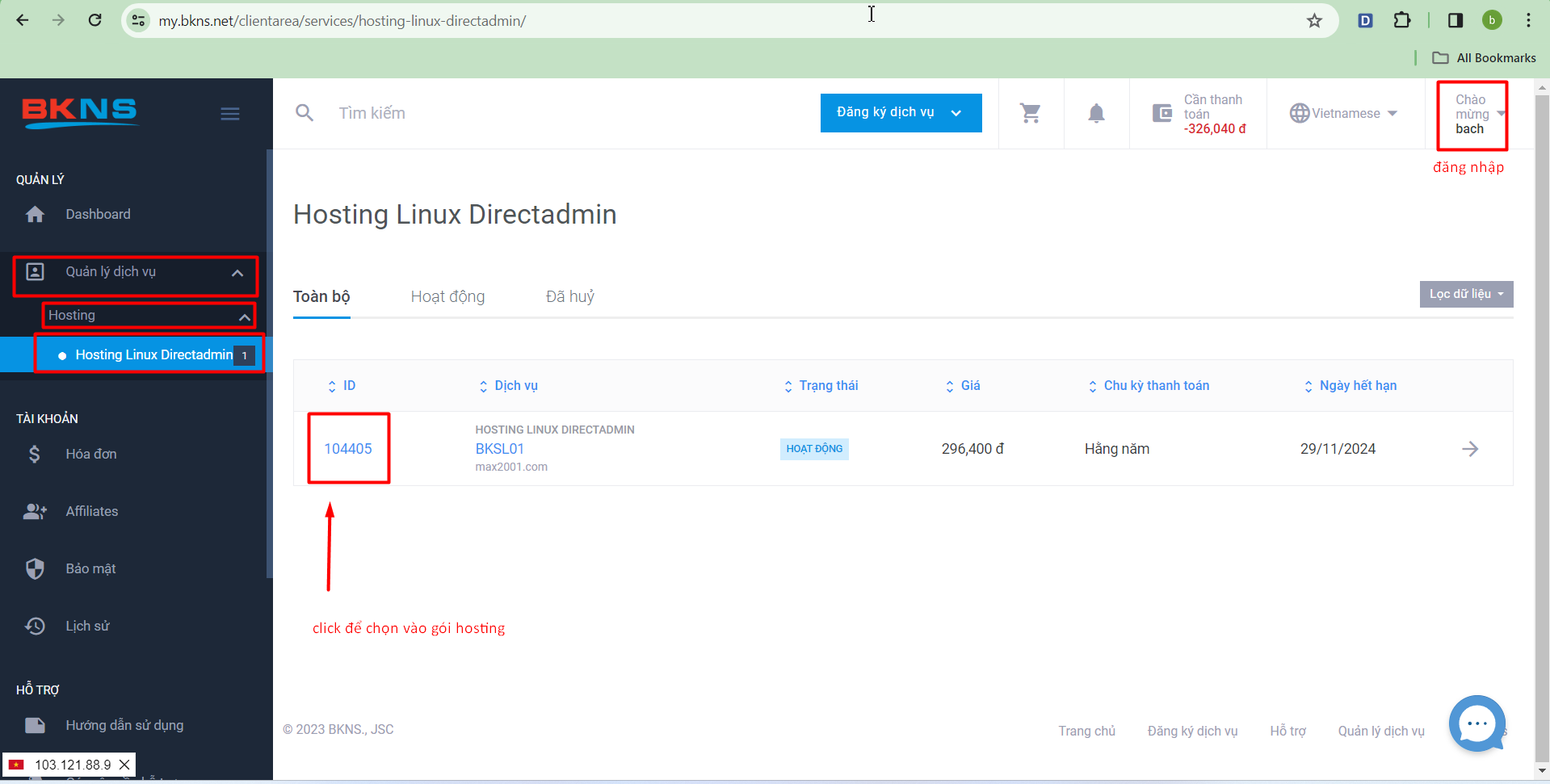Open the Extensions puzzle icon

click(1402, 20)
